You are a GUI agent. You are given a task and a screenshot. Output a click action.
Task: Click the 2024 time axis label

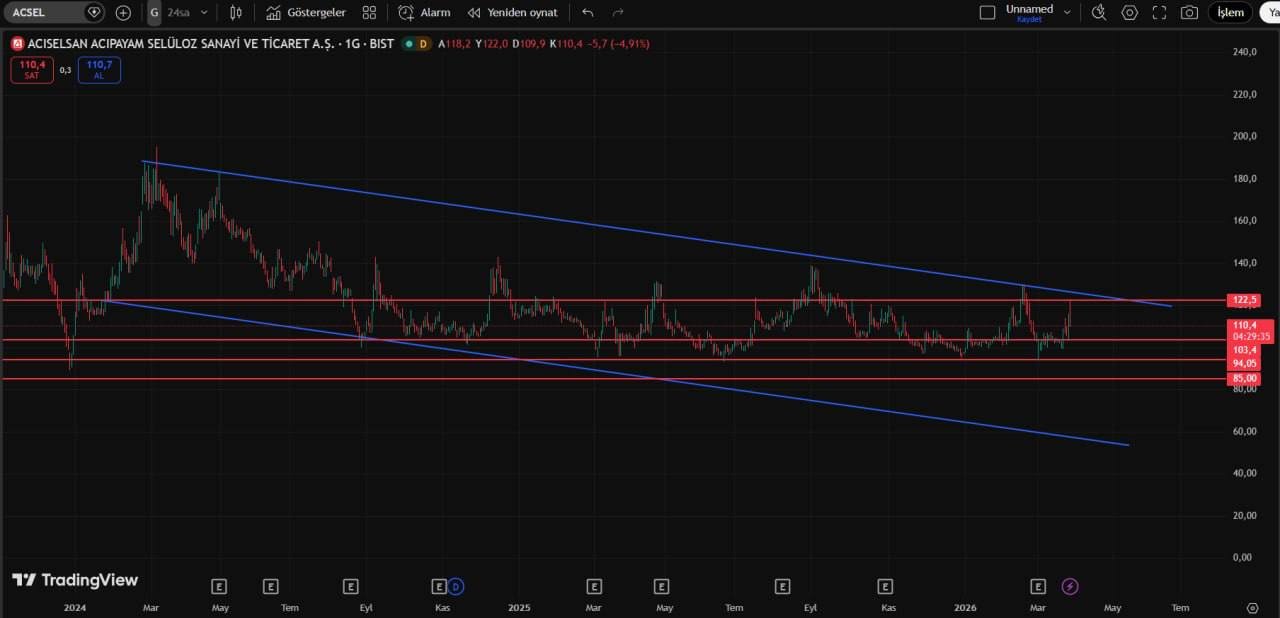pyautogui.click(x=75, y=607)
